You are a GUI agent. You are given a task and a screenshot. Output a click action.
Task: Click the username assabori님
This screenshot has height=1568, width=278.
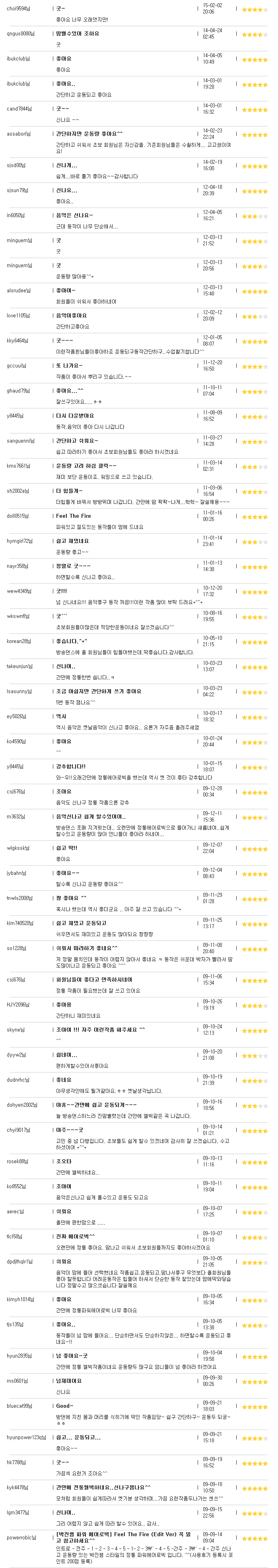tap(19, 134)
